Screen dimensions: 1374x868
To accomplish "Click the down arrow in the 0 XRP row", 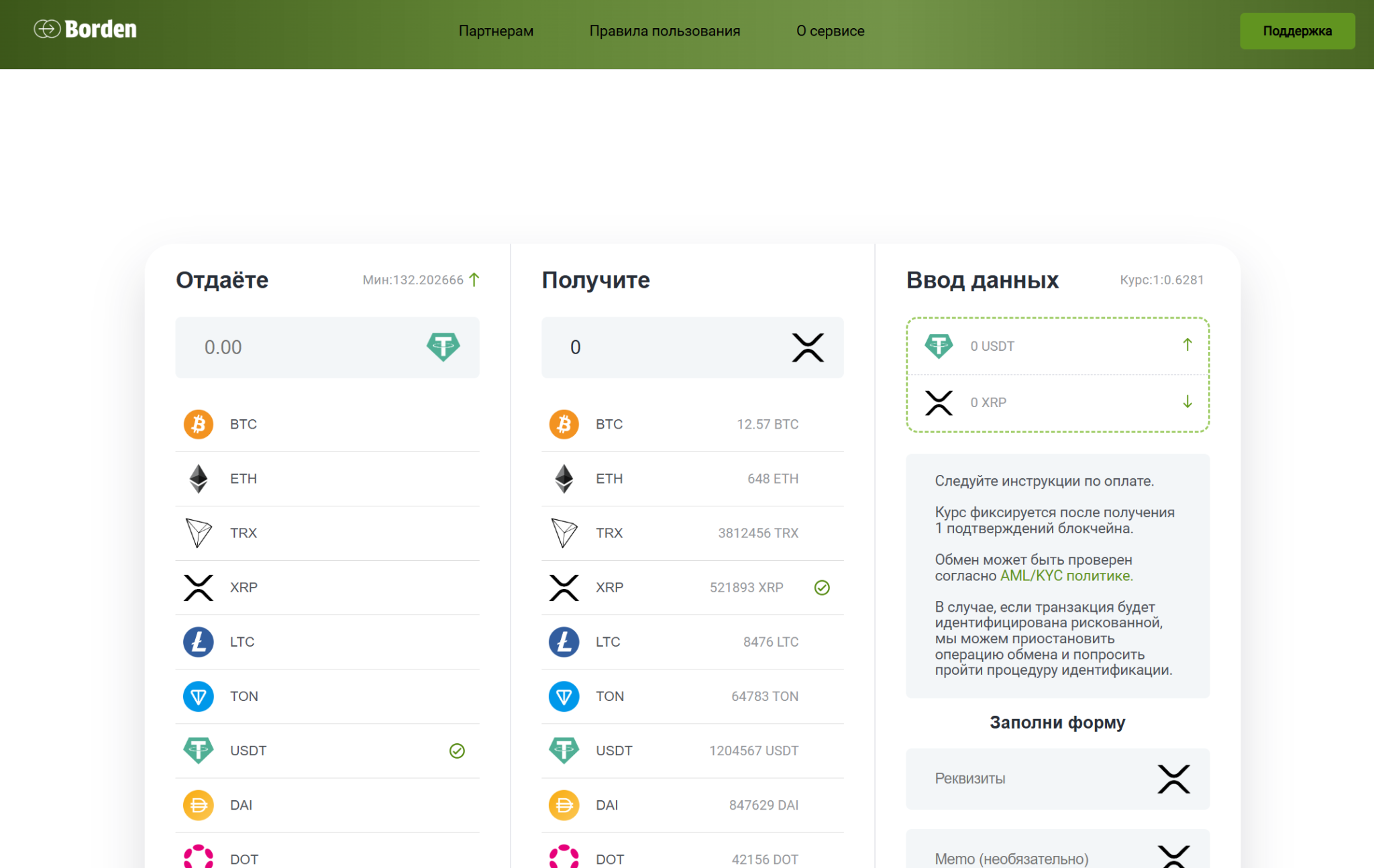I will point(1187,401).
